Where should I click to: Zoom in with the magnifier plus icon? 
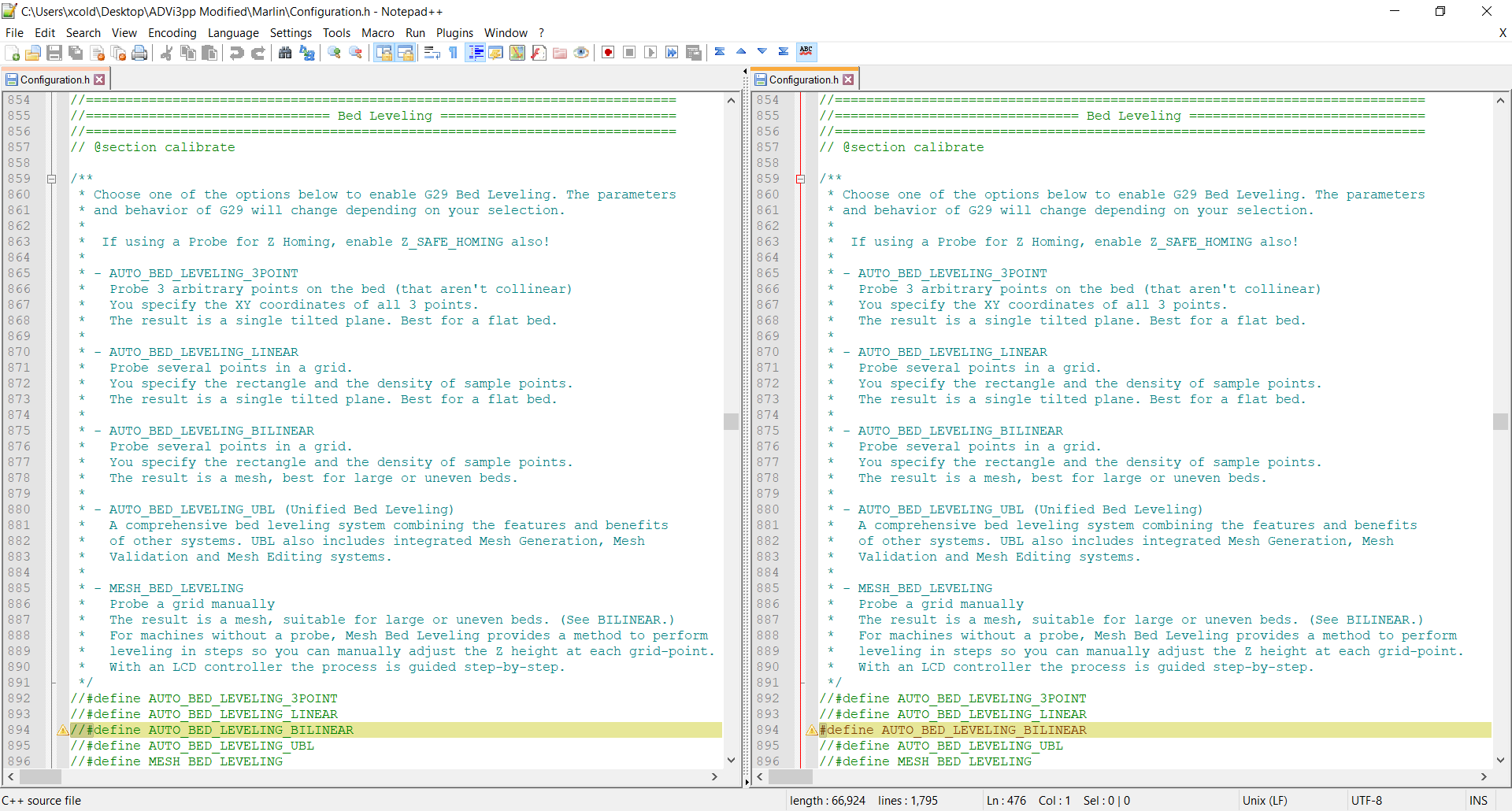tap(335, 53)
